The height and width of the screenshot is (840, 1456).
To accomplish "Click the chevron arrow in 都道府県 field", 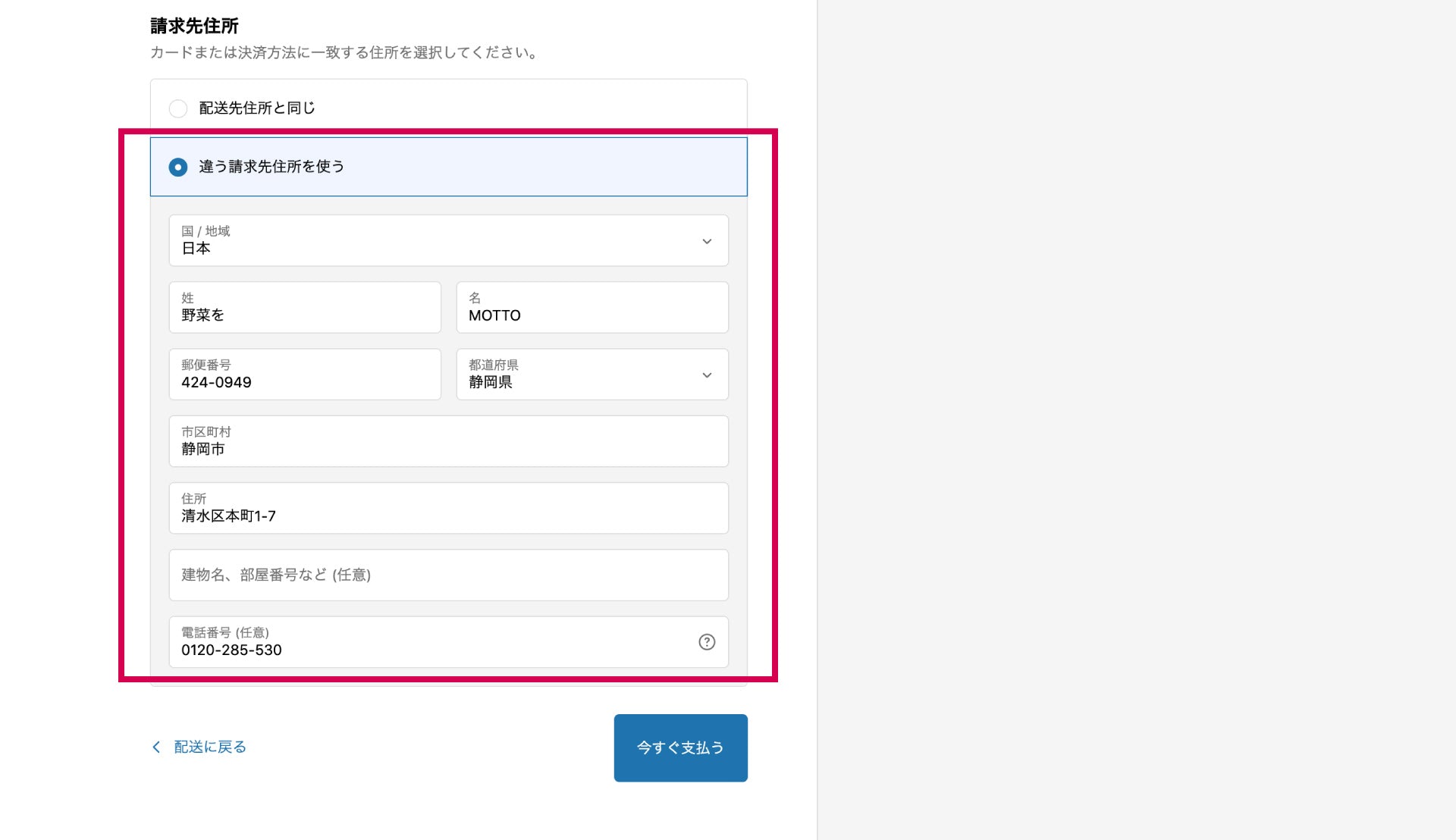I will pos(706,375).
